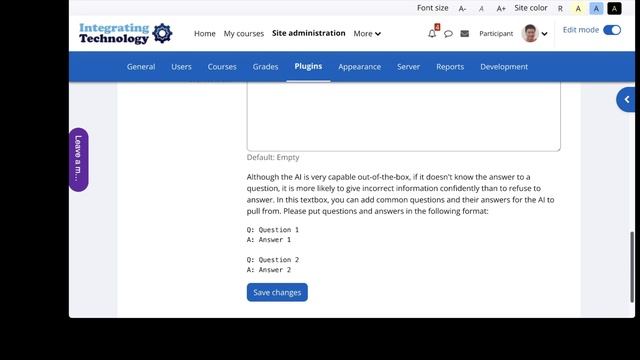
Task: Click the Participant name label
Action: click(496, 33)
